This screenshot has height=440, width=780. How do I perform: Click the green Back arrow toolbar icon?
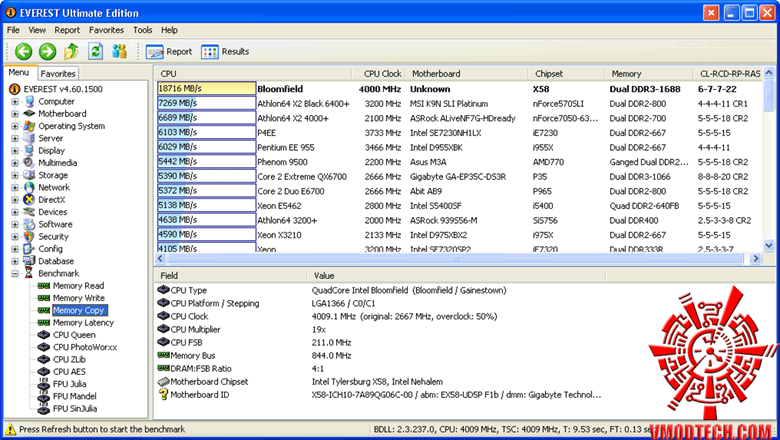[22, 51]
